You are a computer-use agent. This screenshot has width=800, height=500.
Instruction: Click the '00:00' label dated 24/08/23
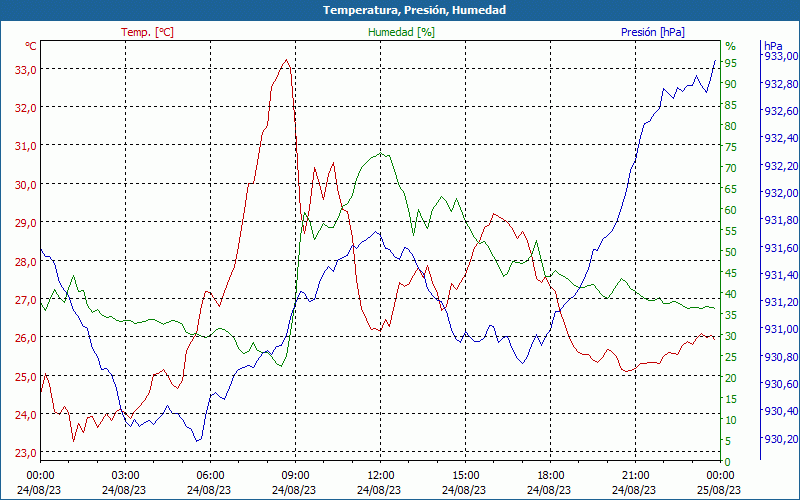point(39,476)
